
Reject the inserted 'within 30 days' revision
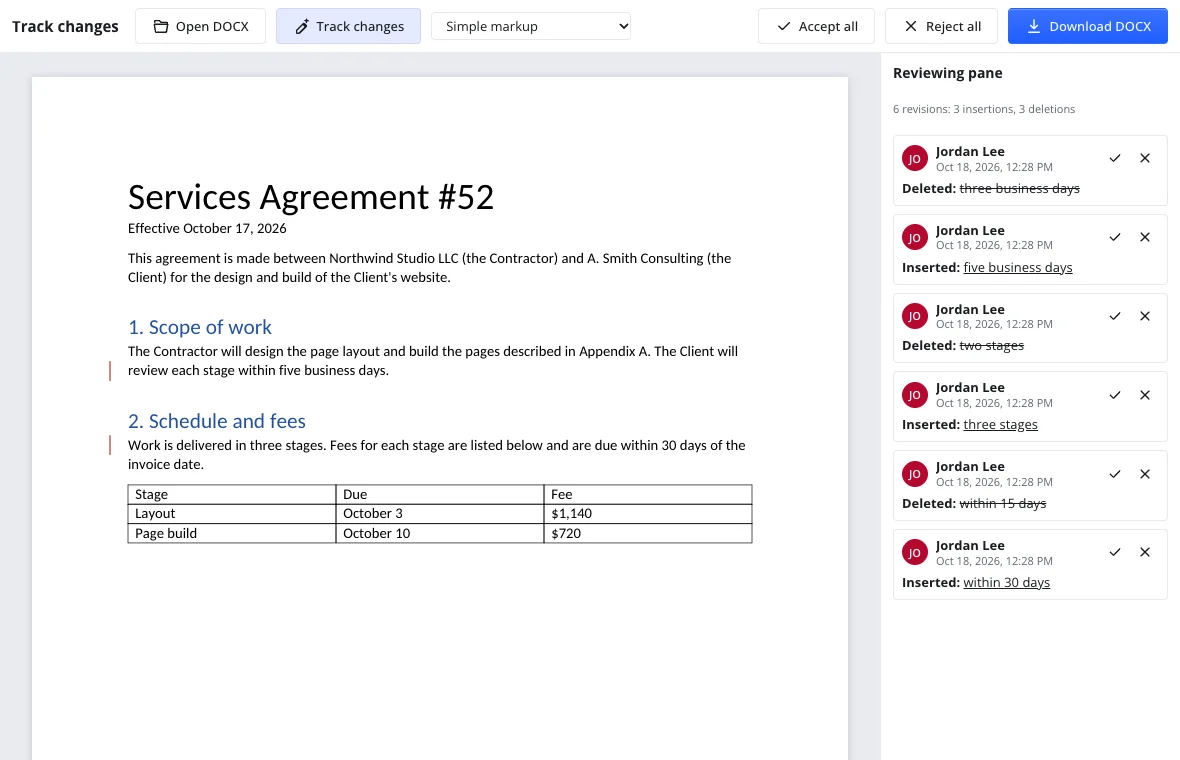(1145, 552)
